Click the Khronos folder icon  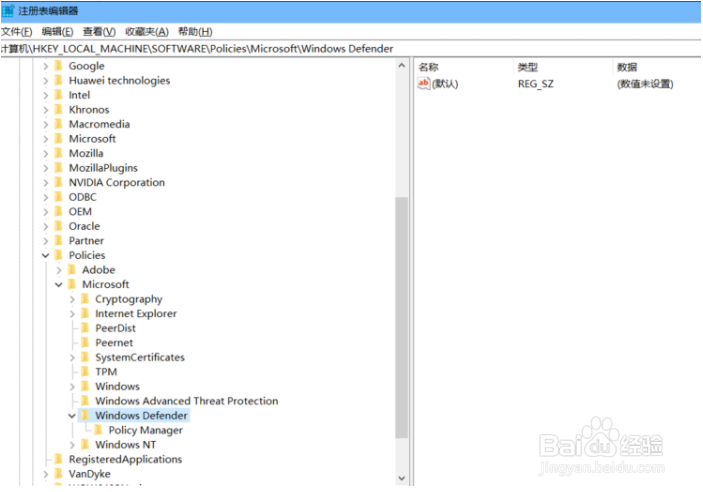click(x=58, y=109)
